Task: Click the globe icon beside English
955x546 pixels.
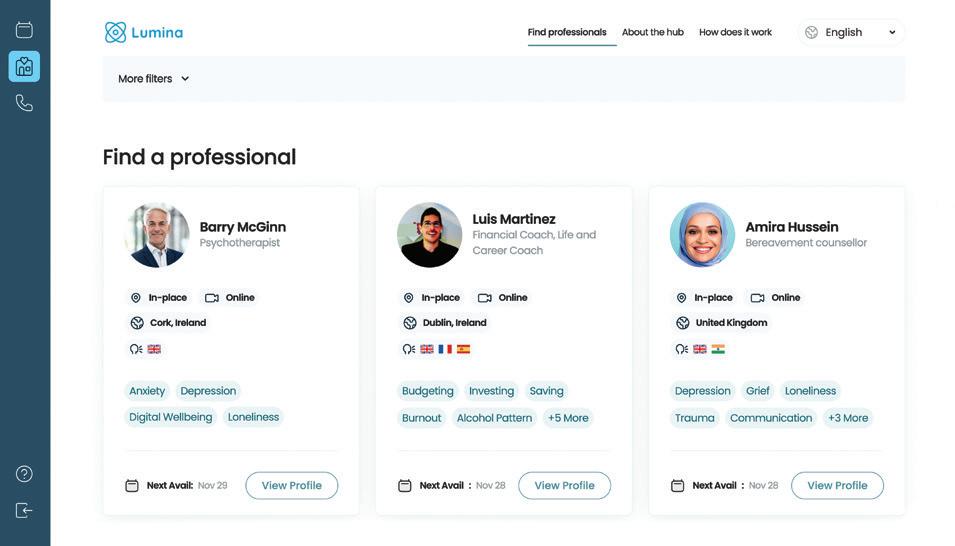Action: [811, 32]
